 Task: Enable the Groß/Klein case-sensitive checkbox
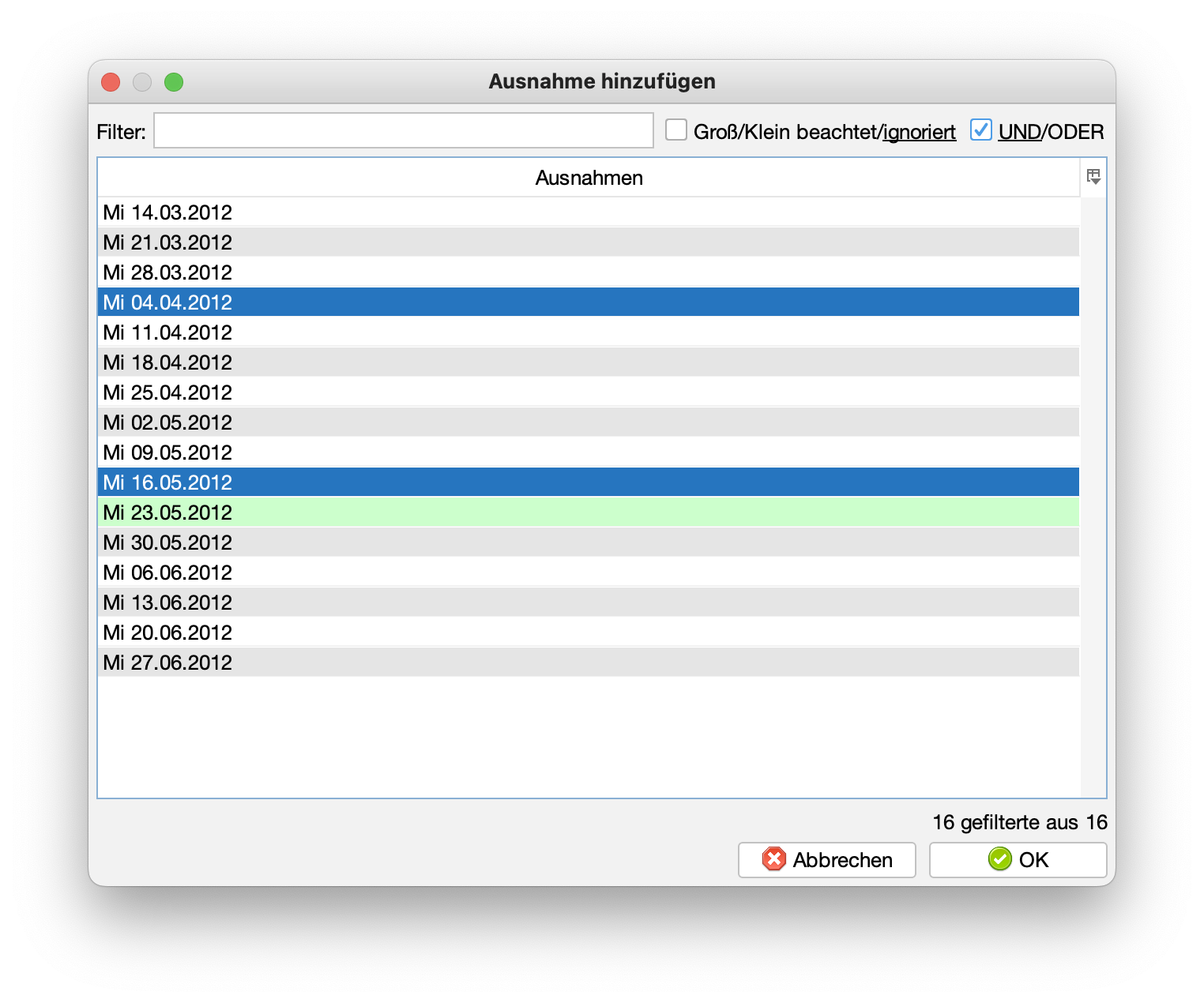point(676,130)
